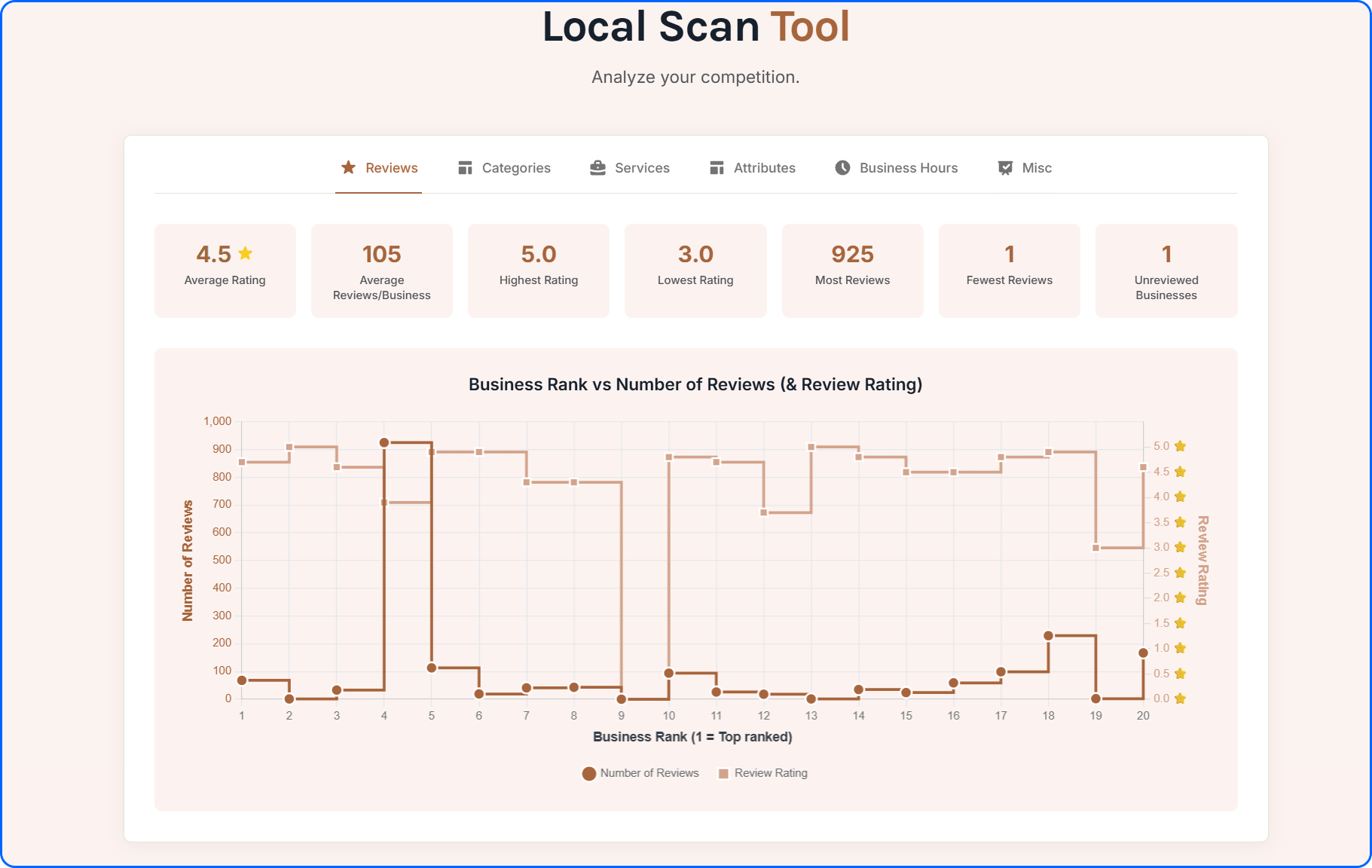The width and height of the screenshot is (1372, 868).
Task: Click the Most Reviews 925 card
Action: (x=852, y=270)
